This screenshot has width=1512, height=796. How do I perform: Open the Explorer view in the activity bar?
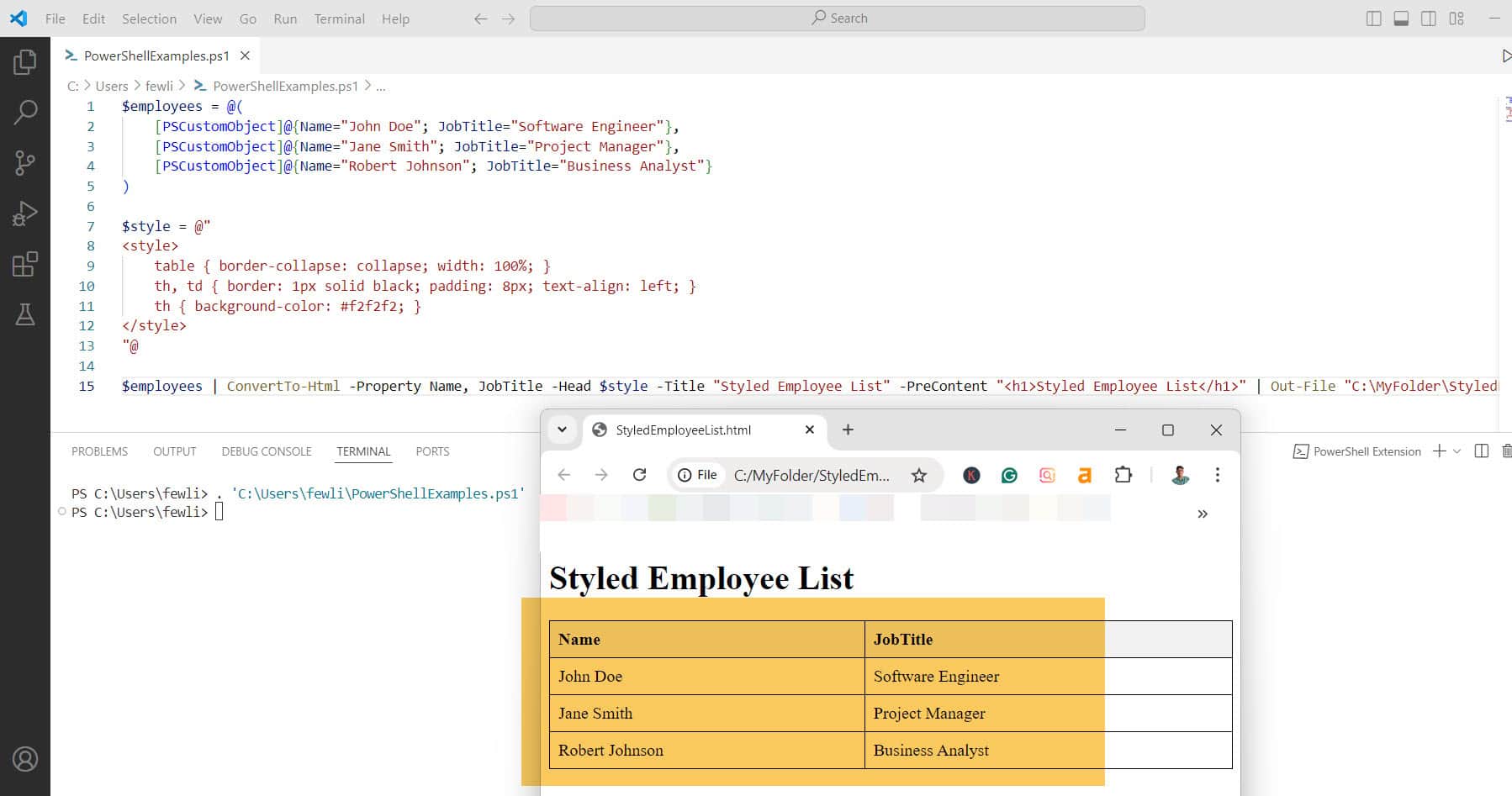tap(25, 61)
